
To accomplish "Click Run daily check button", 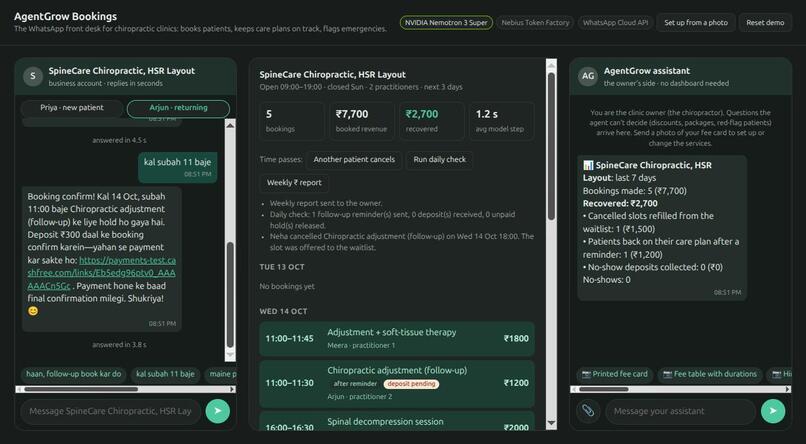I will click(x=439, y=160).
